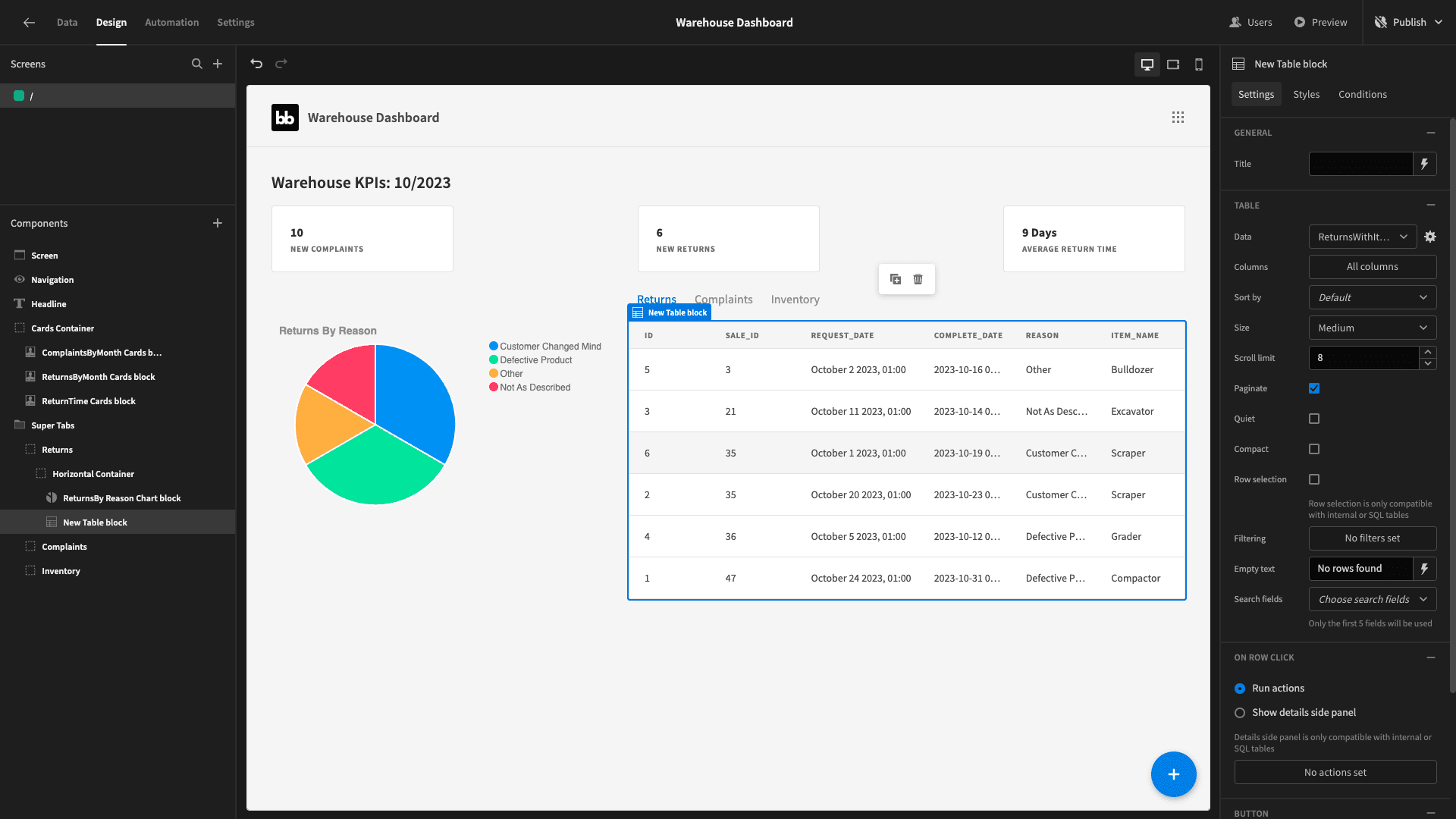Click the Title input field
Image resolution: width=1456 pixels, height=819 pixels.
tap(1360, 164)
